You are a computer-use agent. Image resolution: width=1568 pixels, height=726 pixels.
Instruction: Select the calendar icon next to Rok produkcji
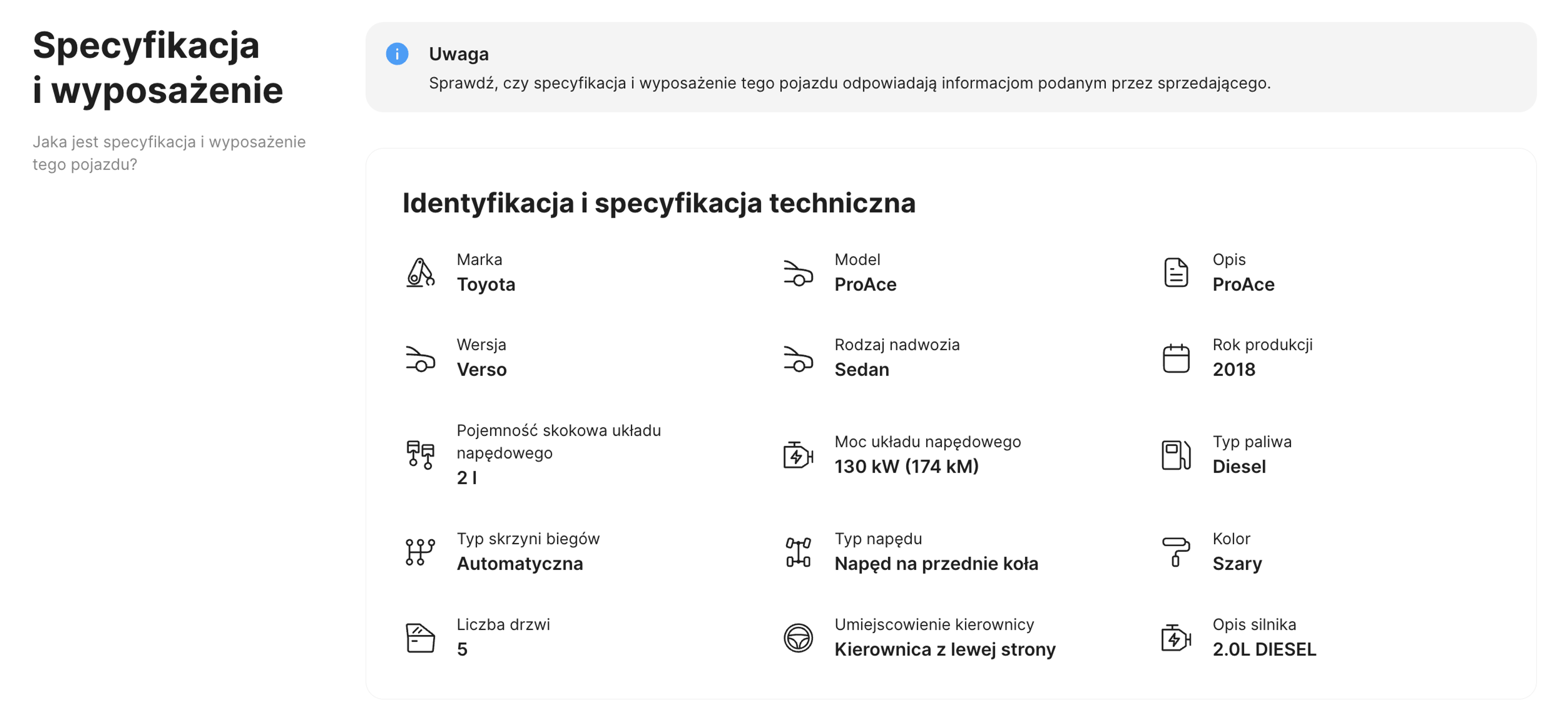(x=1176, y=358)
